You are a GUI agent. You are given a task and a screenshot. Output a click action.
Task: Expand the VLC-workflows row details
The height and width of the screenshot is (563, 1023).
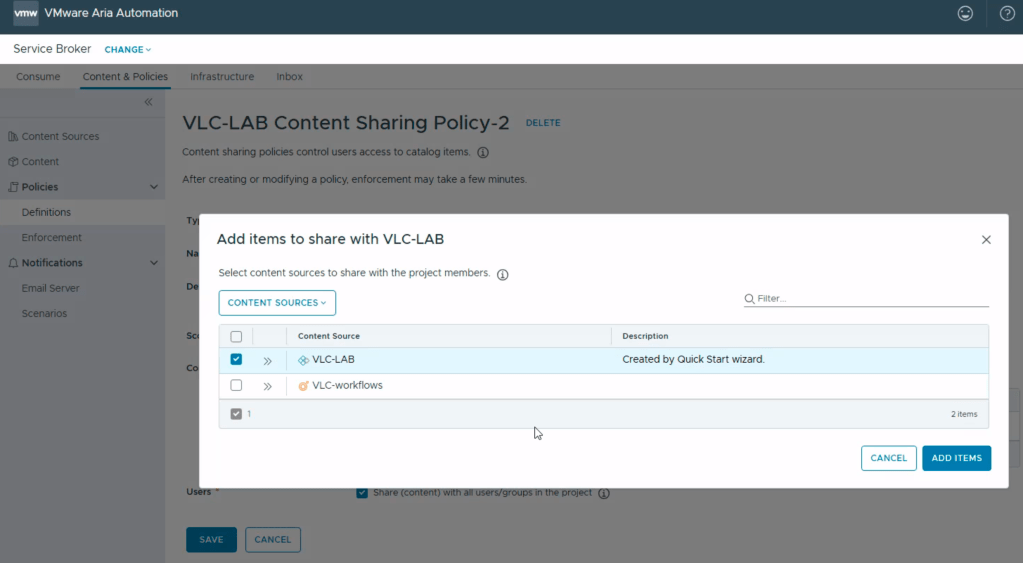(x=268, y=386)
